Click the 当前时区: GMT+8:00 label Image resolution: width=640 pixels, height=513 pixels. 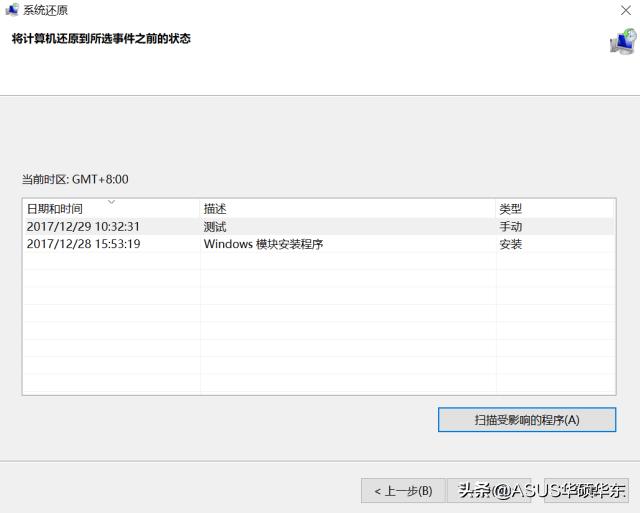click(x=75, y=179)
